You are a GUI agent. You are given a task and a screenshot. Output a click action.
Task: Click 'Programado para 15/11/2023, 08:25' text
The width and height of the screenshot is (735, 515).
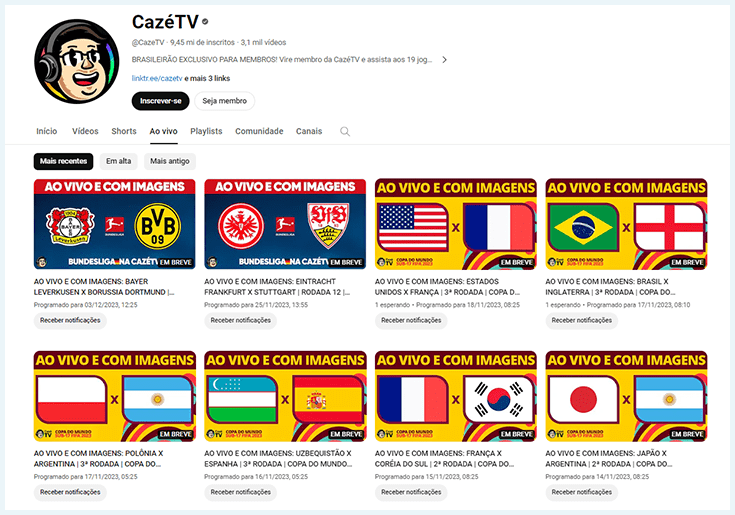pos(427,477)
